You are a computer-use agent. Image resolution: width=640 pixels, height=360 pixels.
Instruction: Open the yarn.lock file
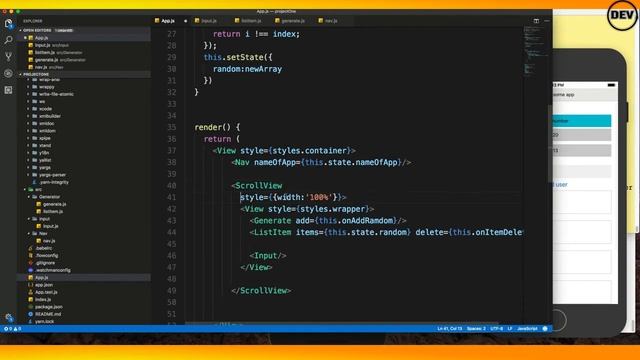click(x=44, y=322)
